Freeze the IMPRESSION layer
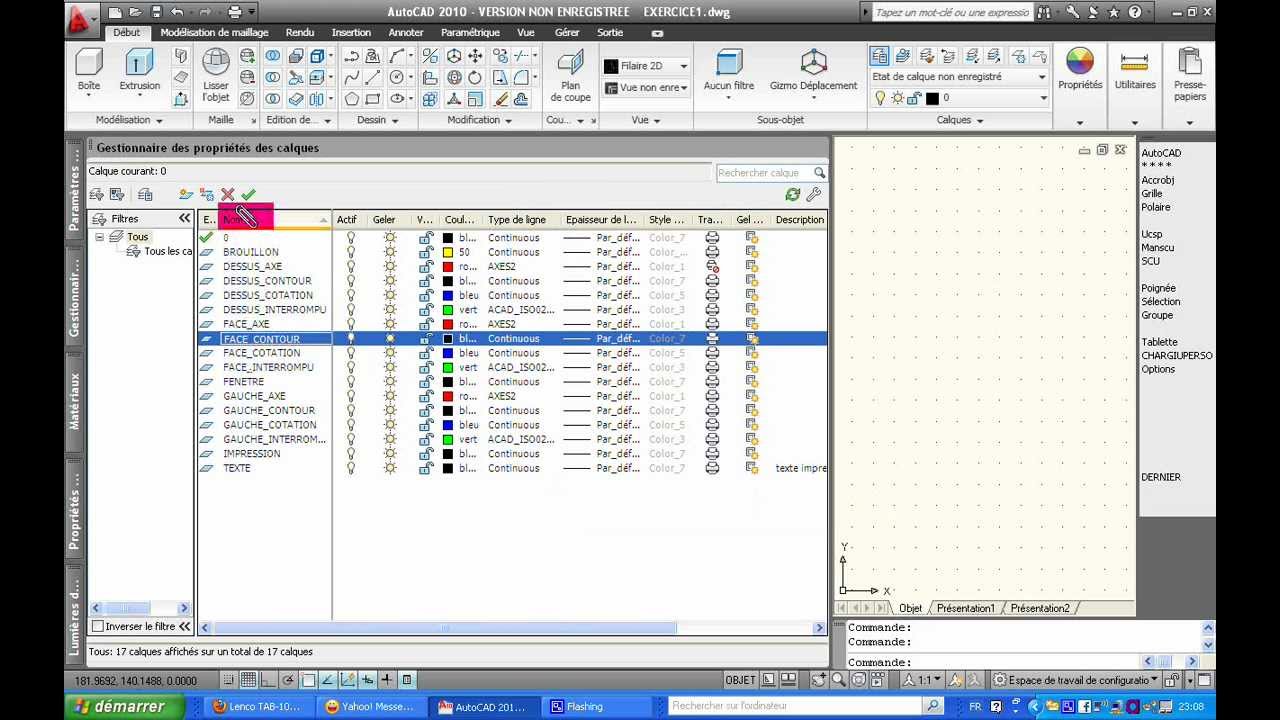This screenshot has width=1280, height=720. click(389, 454)
